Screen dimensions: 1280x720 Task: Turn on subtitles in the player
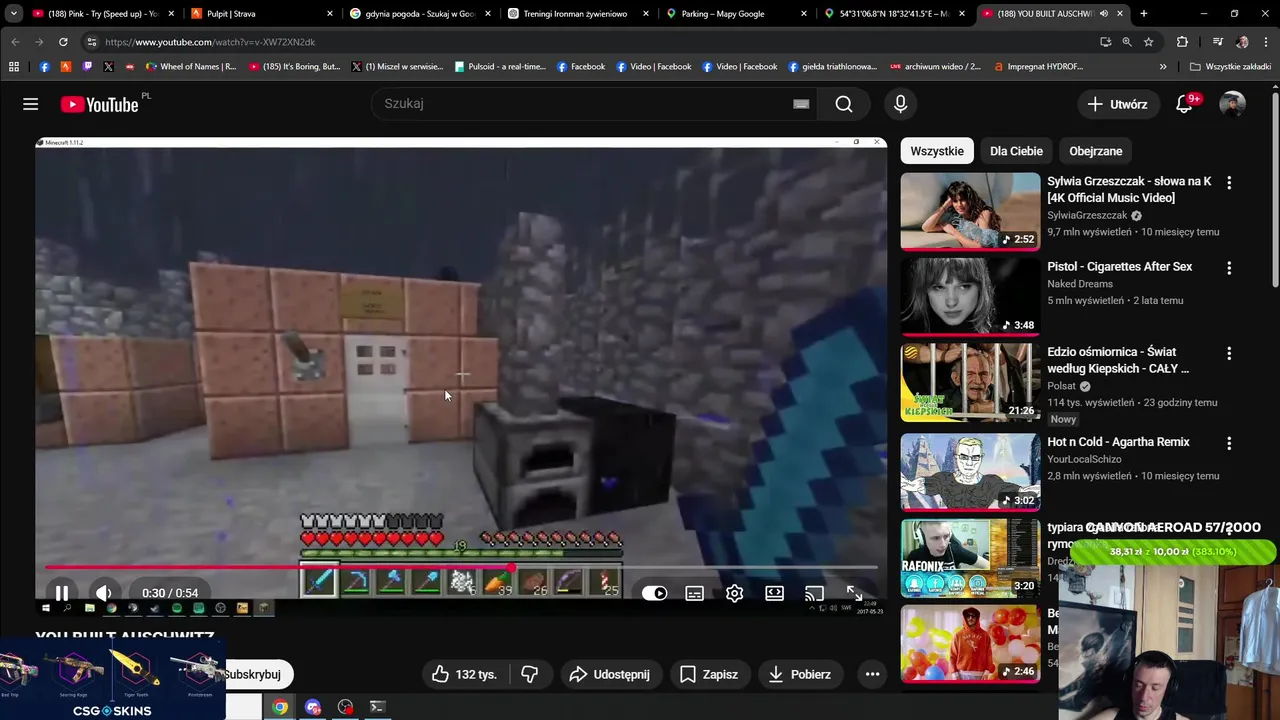(694, 593)
